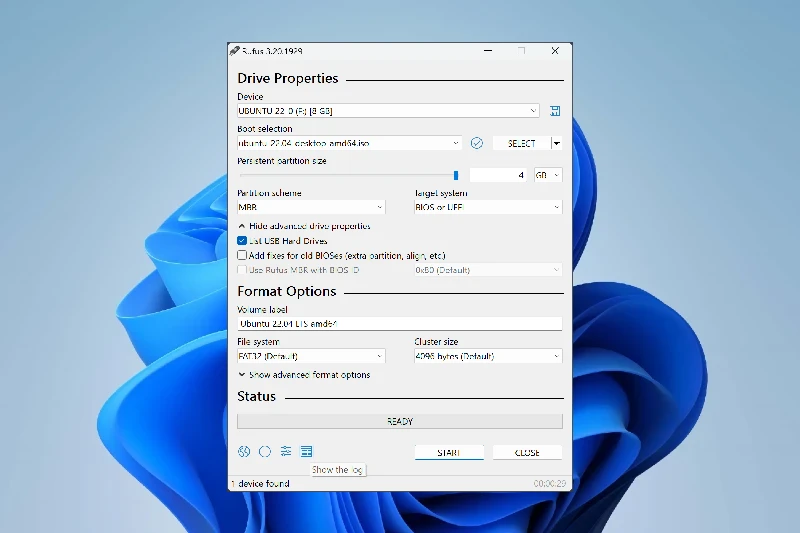This screenshot has height=533, width=800.
Task: Open language selection globe icon
Action: [x=244, y=451]
